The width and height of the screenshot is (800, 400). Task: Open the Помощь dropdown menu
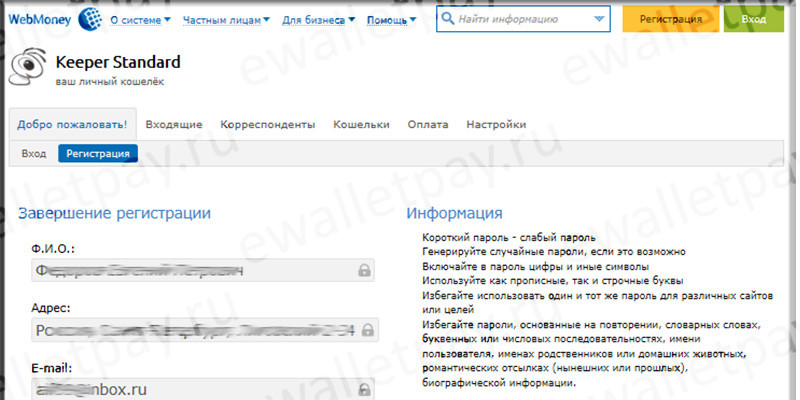click(391, 20)
